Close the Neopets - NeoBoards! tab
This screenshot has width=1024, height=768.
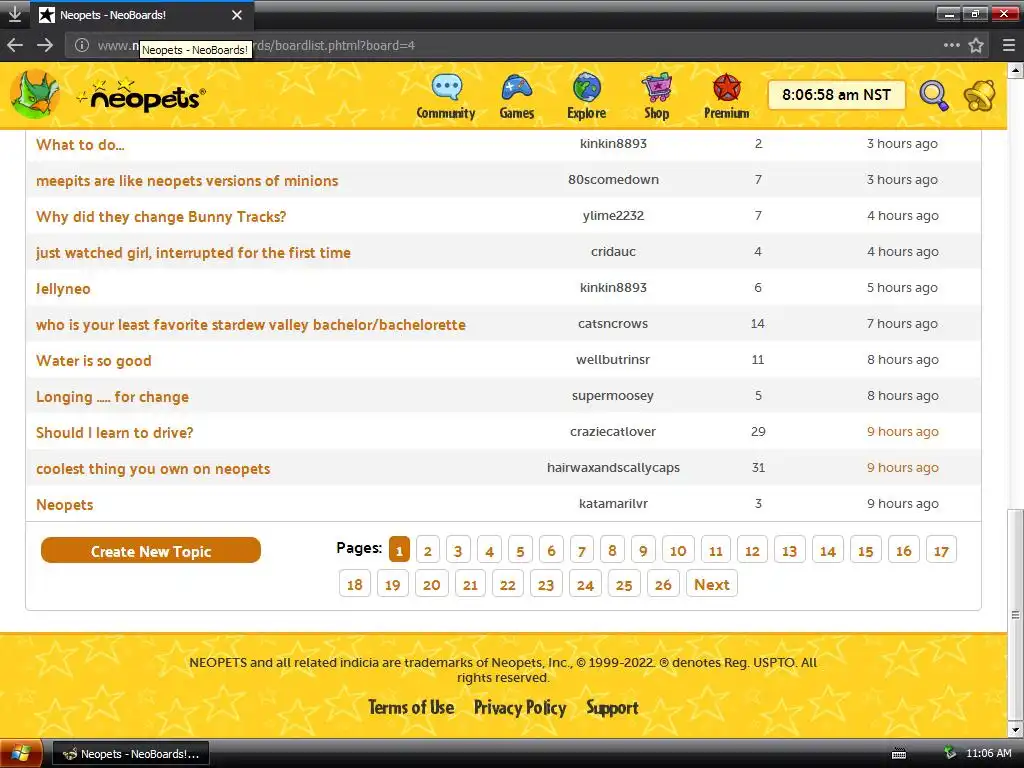237,14
